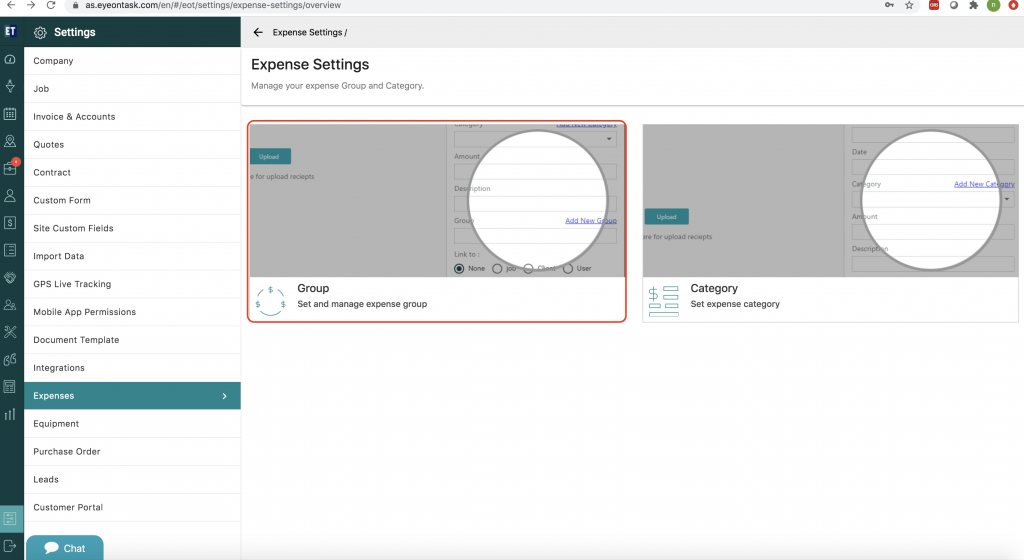The width and height of the screenshot is (1024, 560).
Task: Expand the Expenses menu chevron
Action: click(x=225, y=396)
